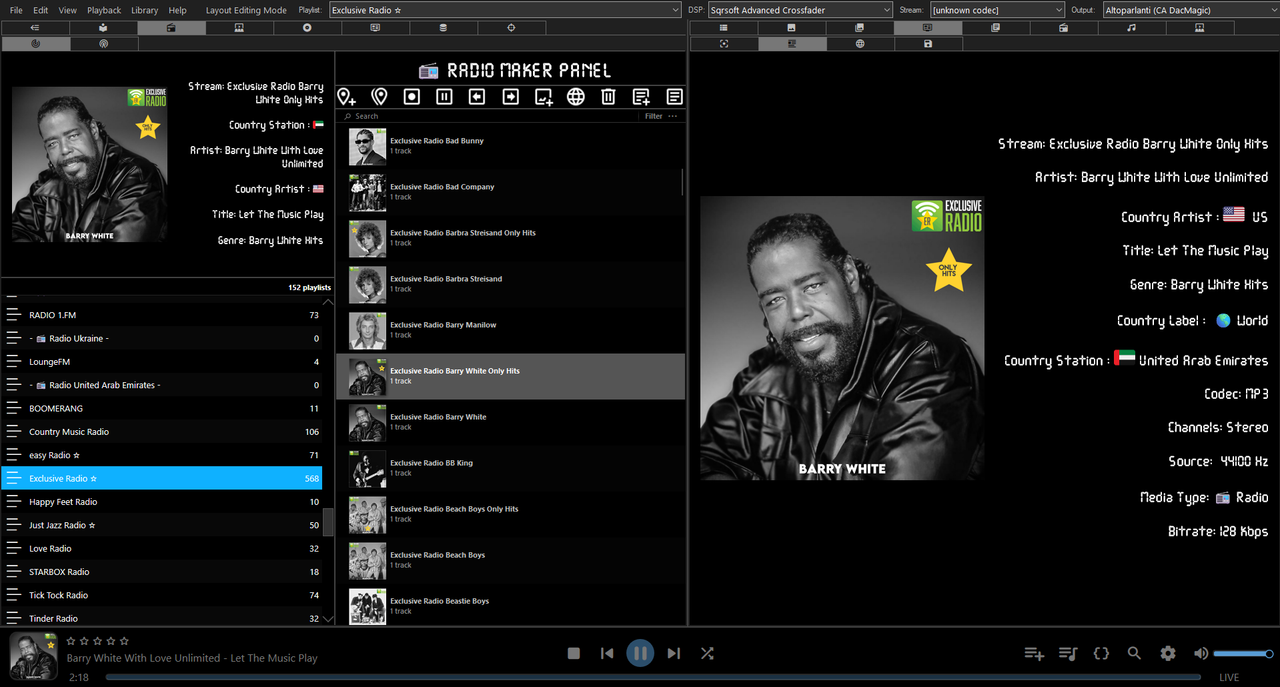Click the record square icon in Radio Maker Panel
Screen dimensions: 1280x687
pos(411,97)
